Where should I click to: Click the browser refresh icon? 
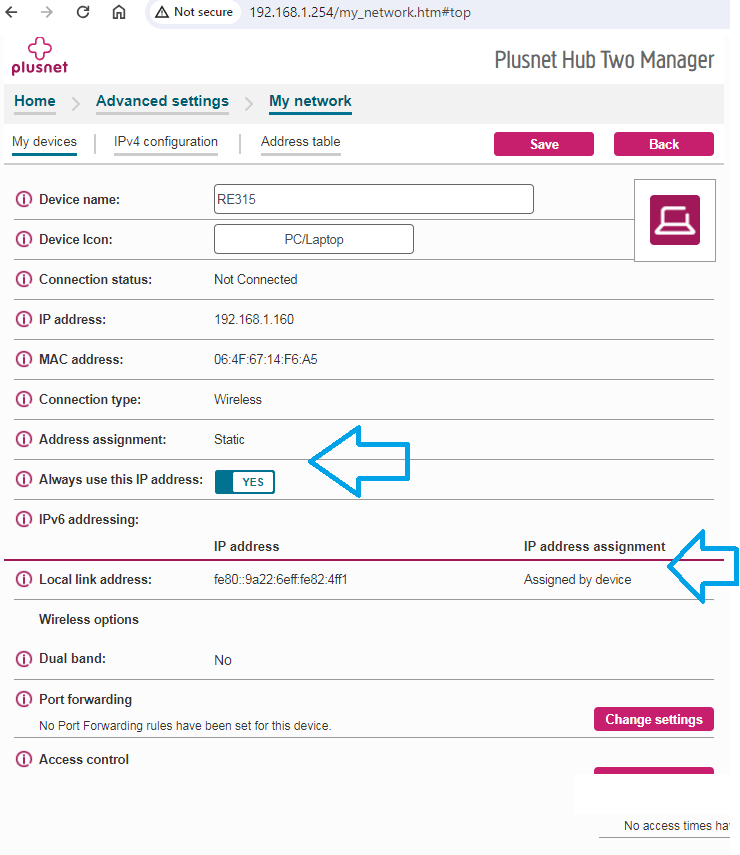(83, 13)
